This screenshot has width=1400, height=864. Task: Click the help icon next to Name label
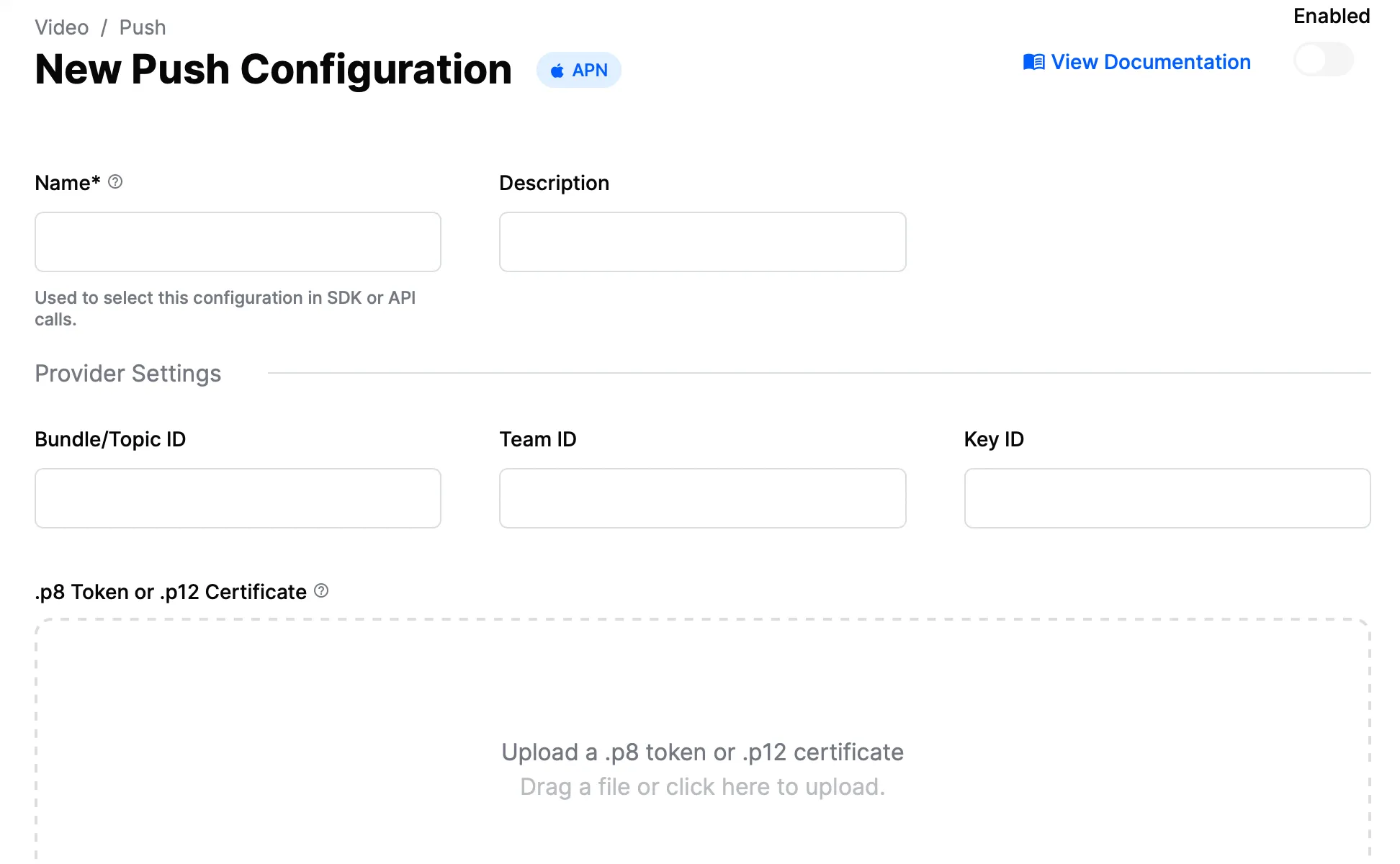pyautogui.click(x=115, y=182)
